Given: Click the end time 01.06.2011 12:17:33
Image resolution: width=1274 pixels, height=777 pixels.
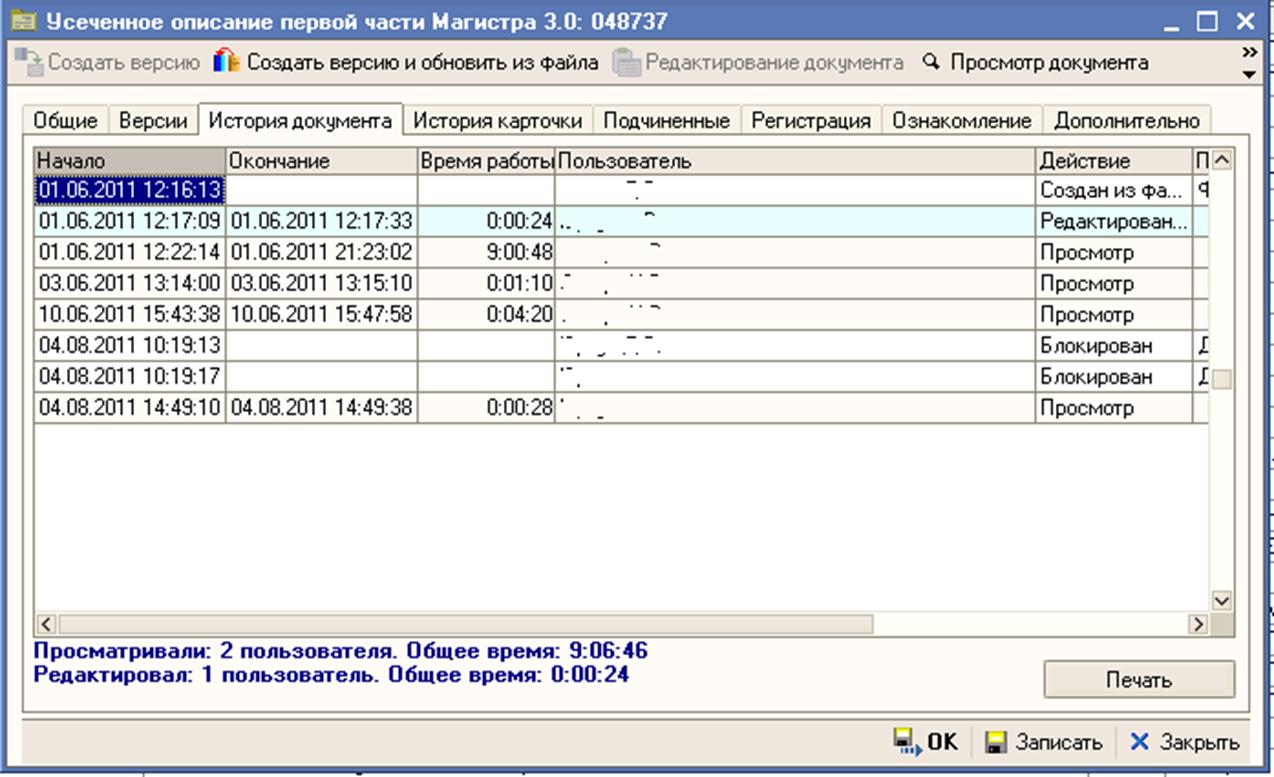Looking at the screenshot, I should coord(321,221).
